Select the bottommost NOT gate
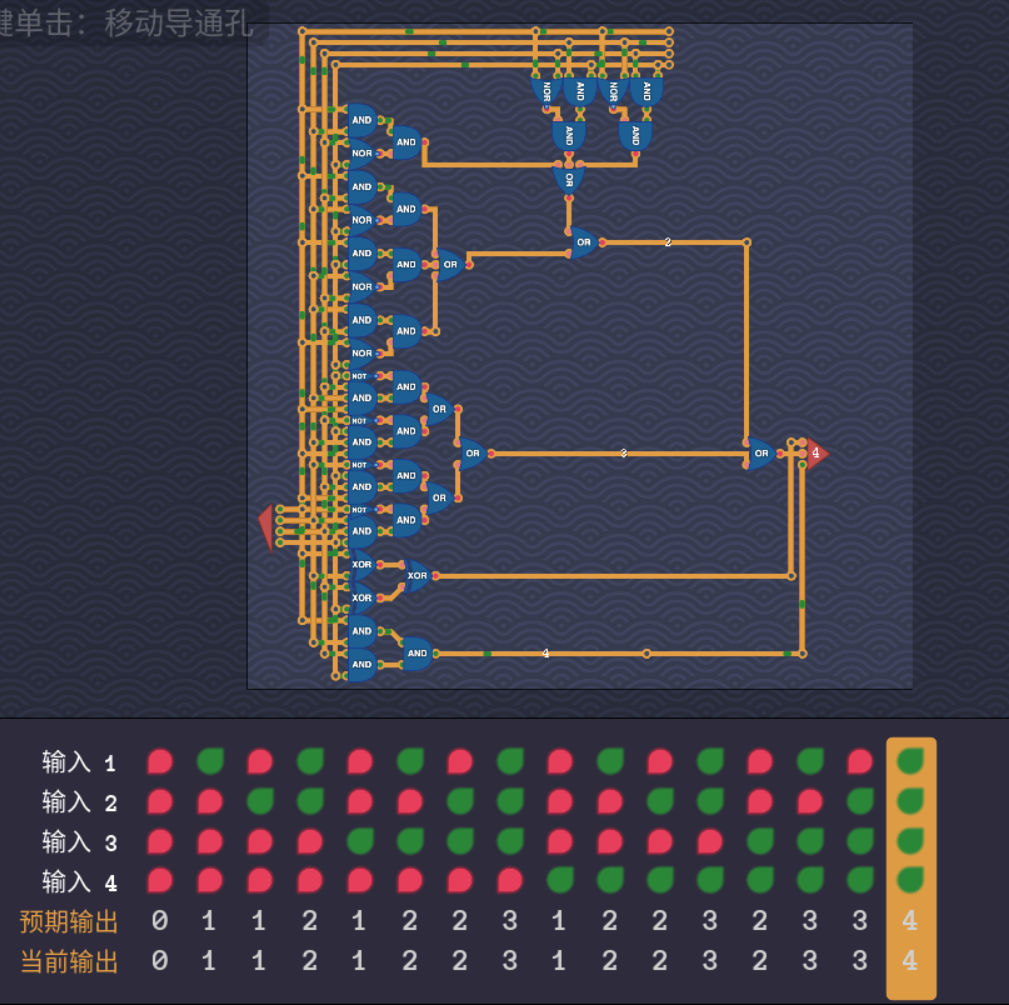This screenshot has width=1009, height=1005. coord(360,510)
